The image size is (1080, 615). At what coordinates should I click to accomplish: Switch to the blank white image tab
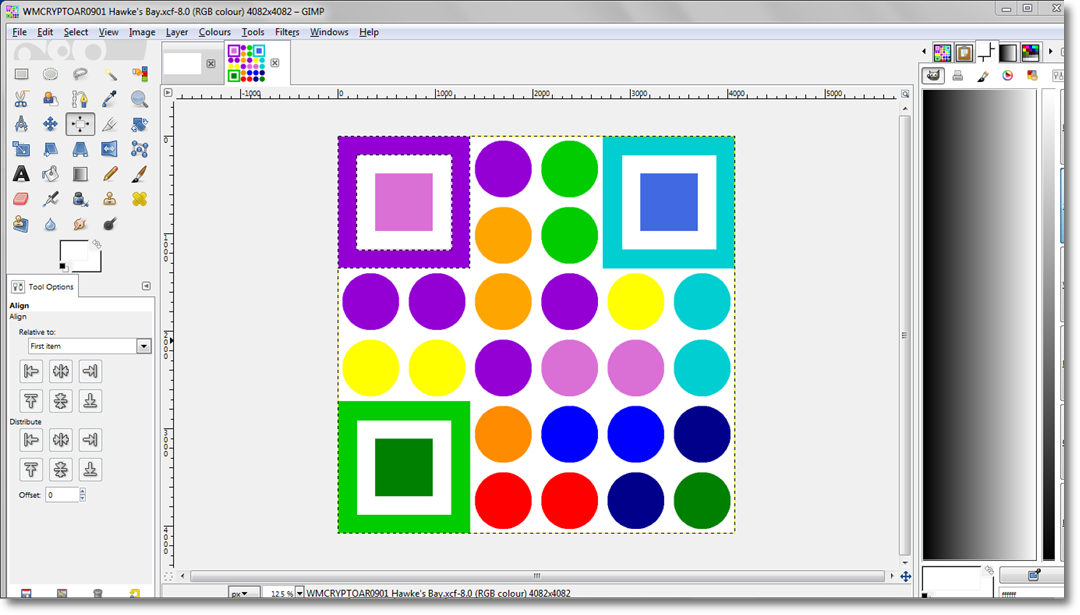point(182,63)
